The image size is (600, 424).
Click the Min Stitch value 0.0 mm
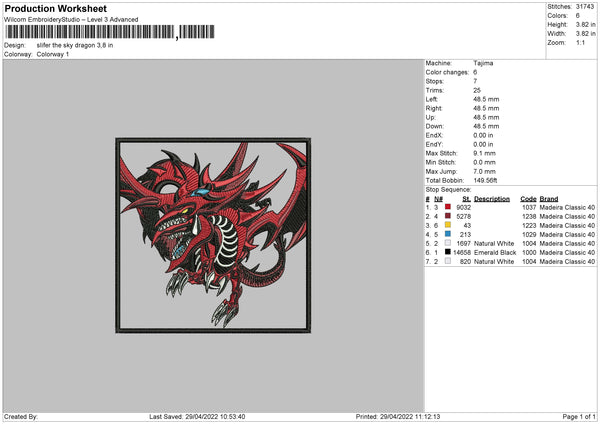[x=484, y=162]
